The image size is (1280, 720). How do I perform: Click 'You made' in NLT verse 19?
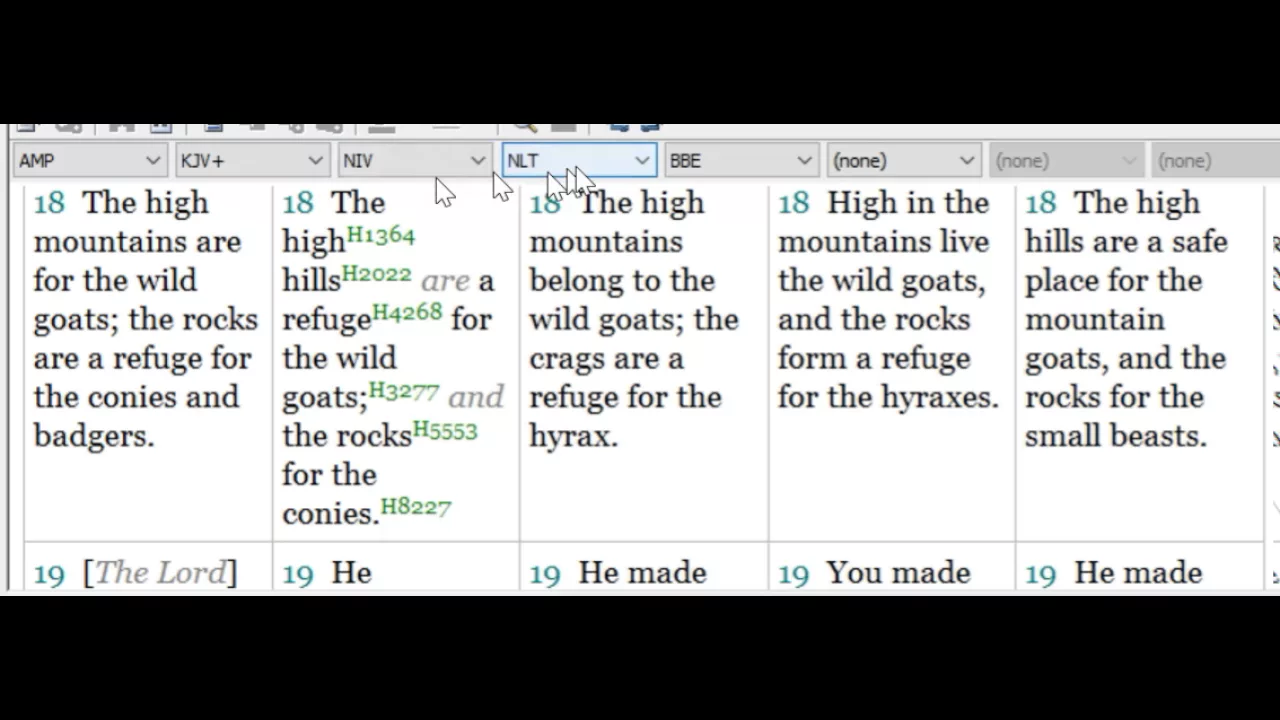click(898, 573)
